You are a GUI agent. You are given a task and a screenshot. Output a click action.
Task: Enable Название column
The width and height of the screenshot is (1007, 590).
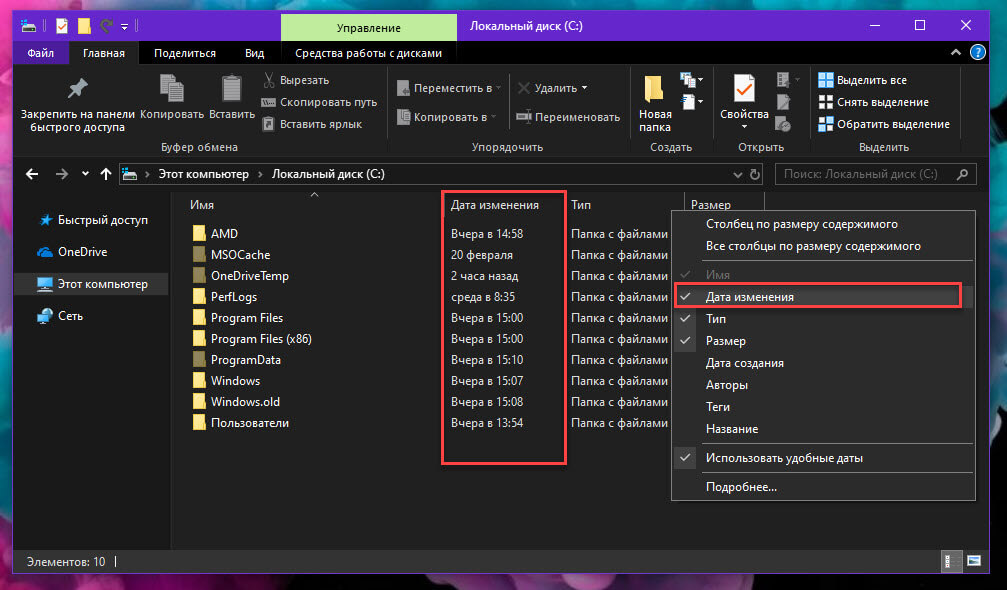pyautogui.click(x=823, y=429)
